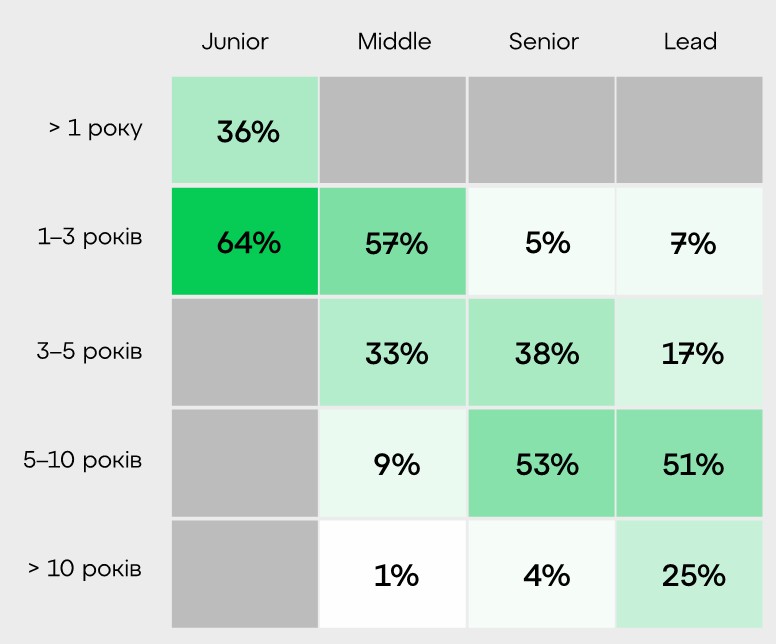Image resolution: width=776 pixels, height=644 pixels.
Task: Click the dark green 64% cell
Action: (x=245, y=242)
